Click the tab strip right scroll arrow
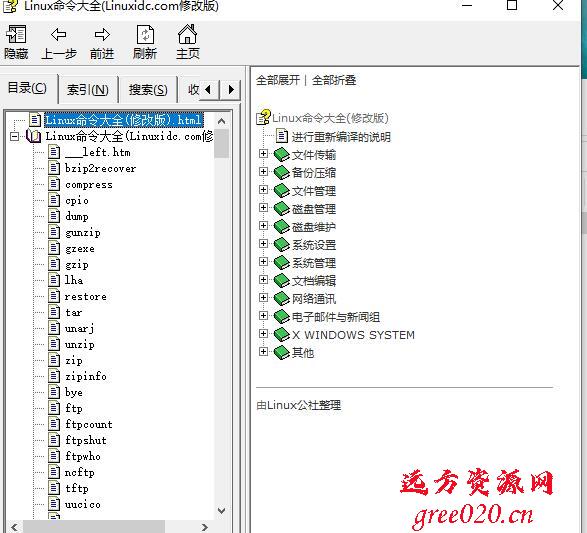Screen dimensions: 587x533 [x=231, y=90]
